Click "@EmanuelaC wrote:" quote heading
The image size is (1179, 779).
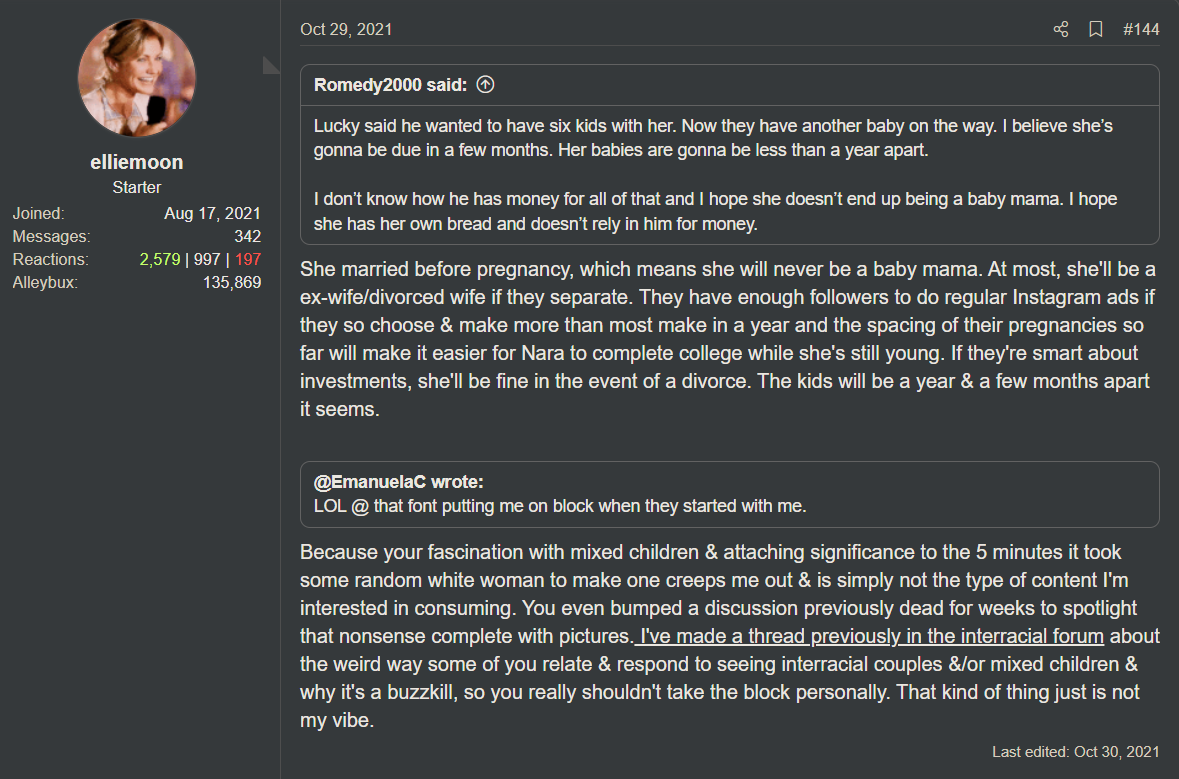tap(398, 482)
